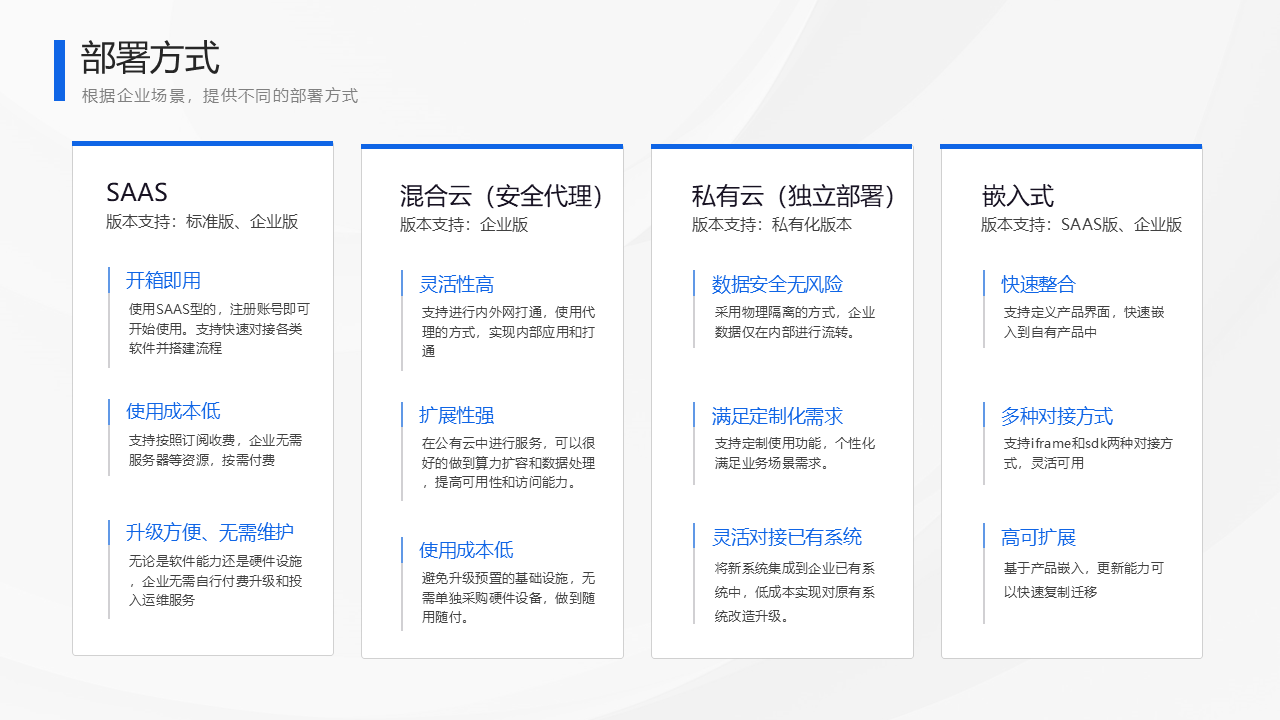
Task: Click 使用成本低 heading in SAAS card
Action: [x=173, y=411]
